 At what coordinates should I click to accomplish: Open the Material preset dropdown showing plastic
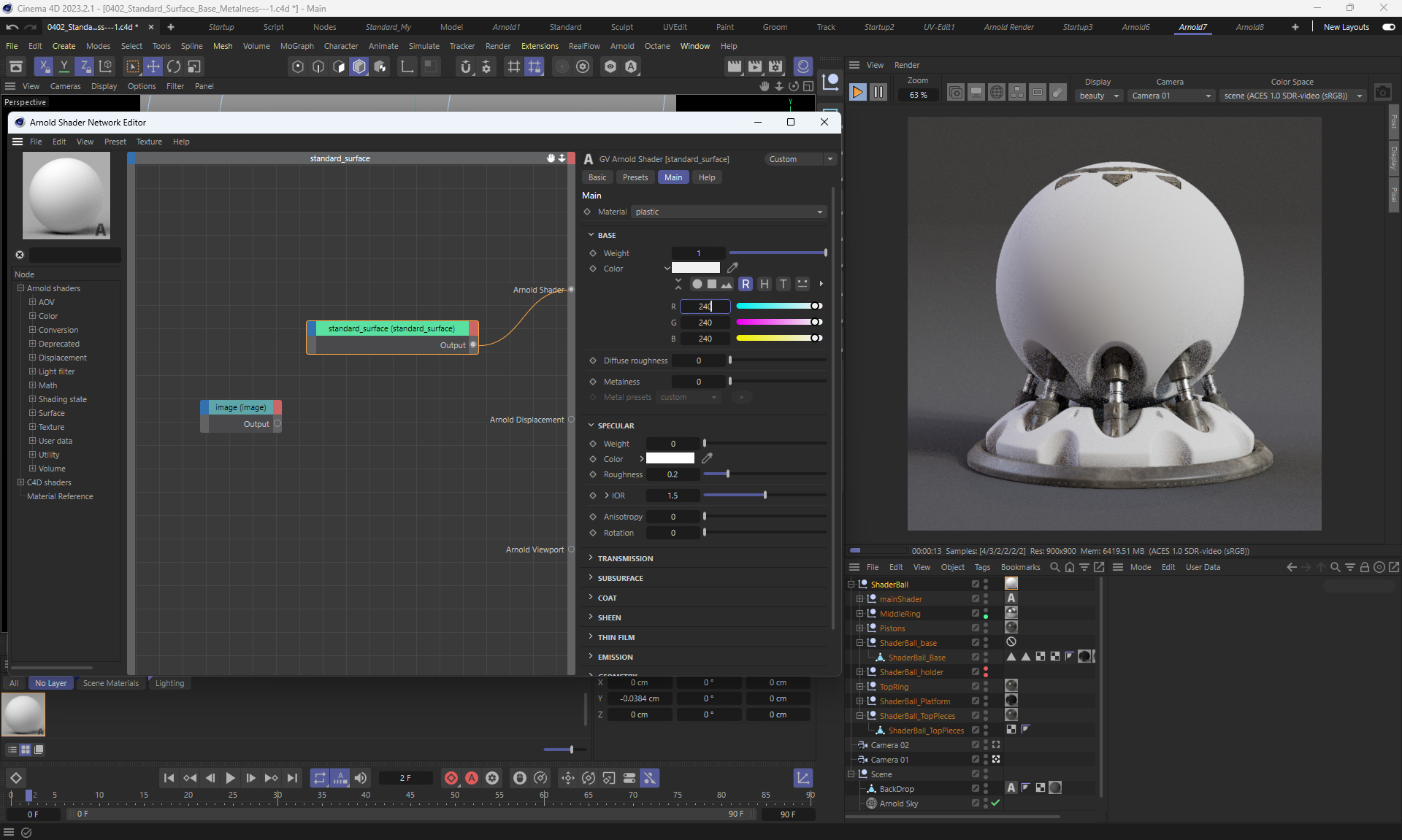(x=728, y=212)
